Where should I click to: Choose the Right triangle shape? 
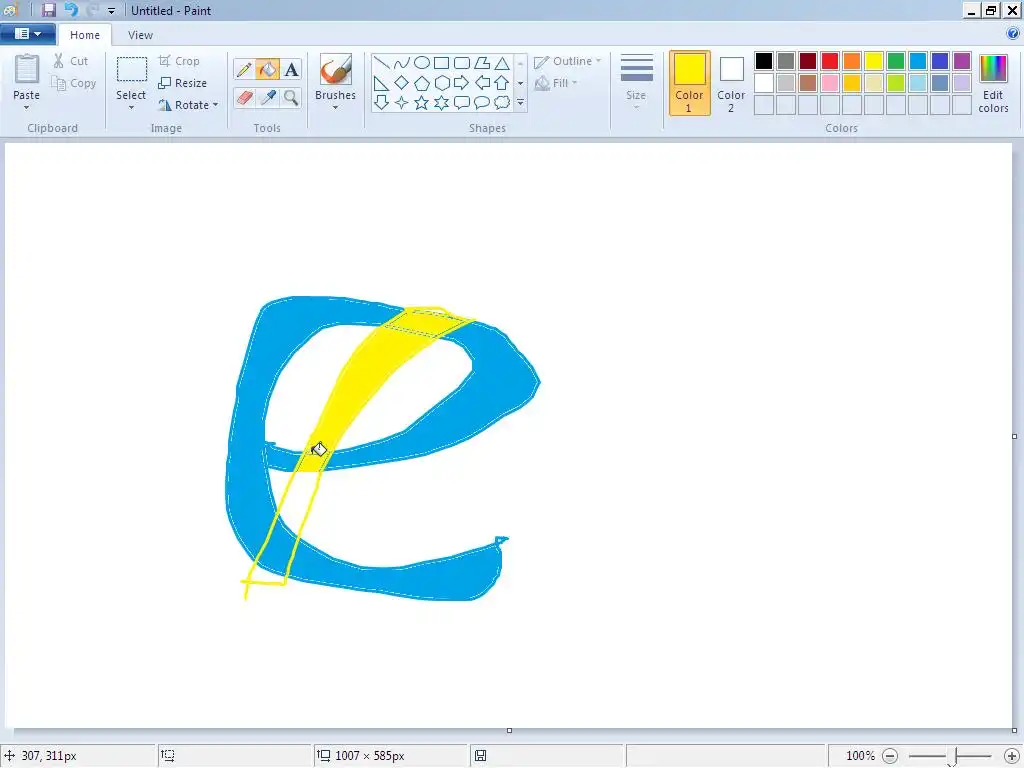[x=381, y=83]
